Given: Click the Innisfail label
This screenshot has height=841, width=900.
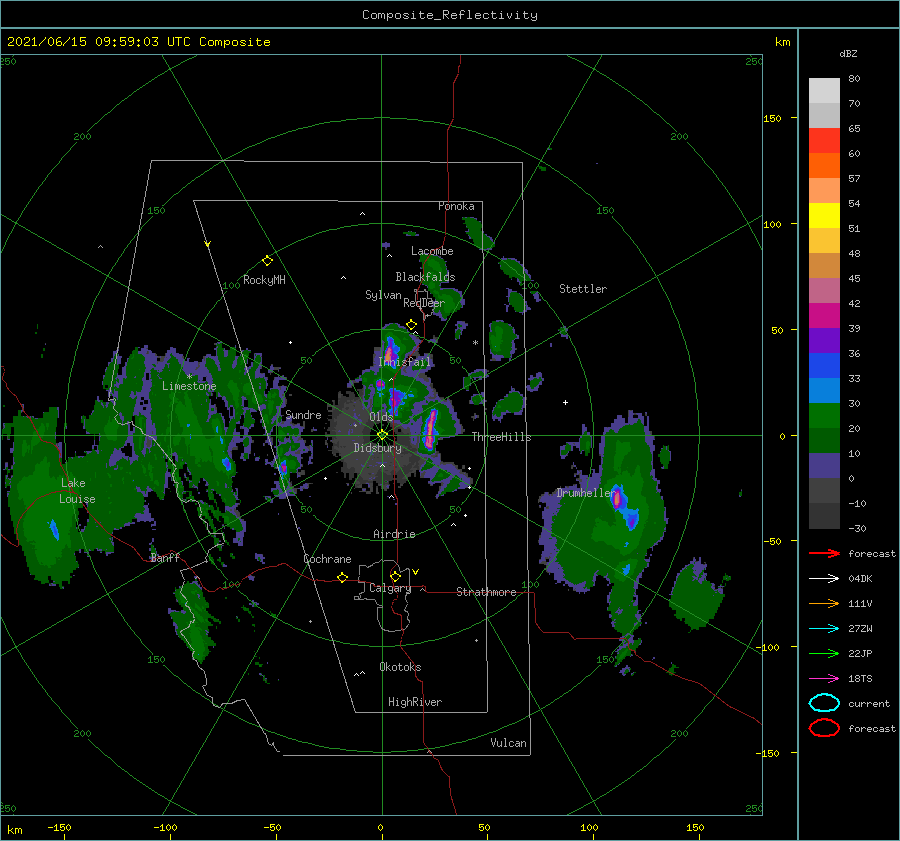Looking at the screenshot, I should (404, 362).
